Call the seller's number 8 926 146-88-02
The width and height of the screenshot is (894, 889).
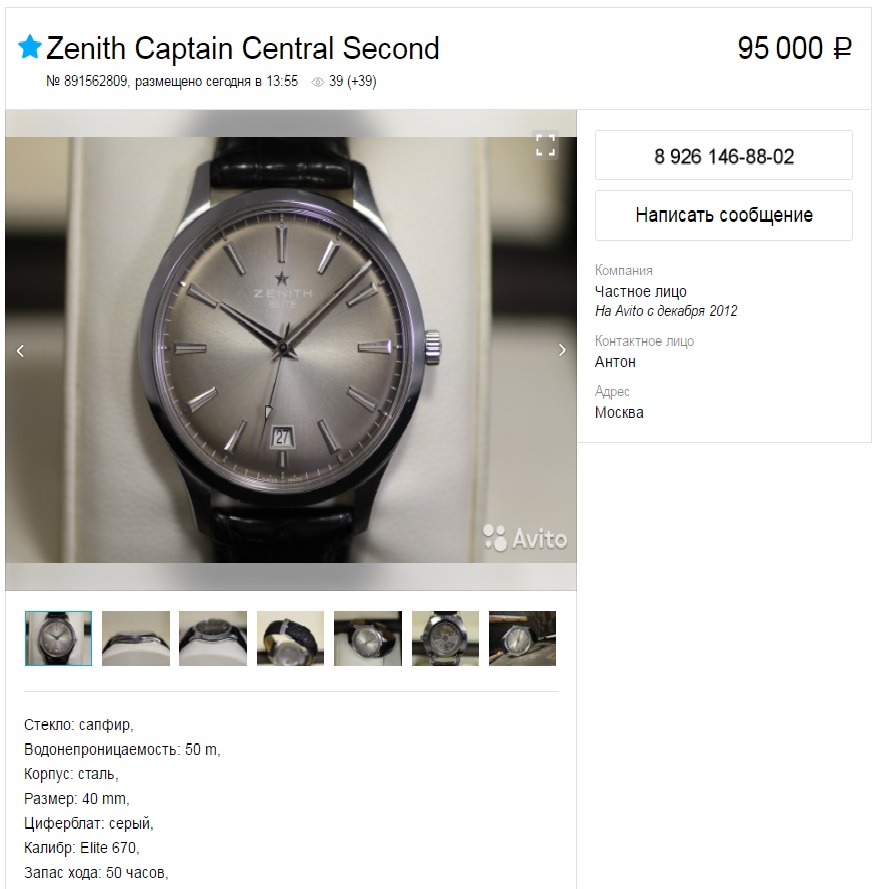click(723, 156)
